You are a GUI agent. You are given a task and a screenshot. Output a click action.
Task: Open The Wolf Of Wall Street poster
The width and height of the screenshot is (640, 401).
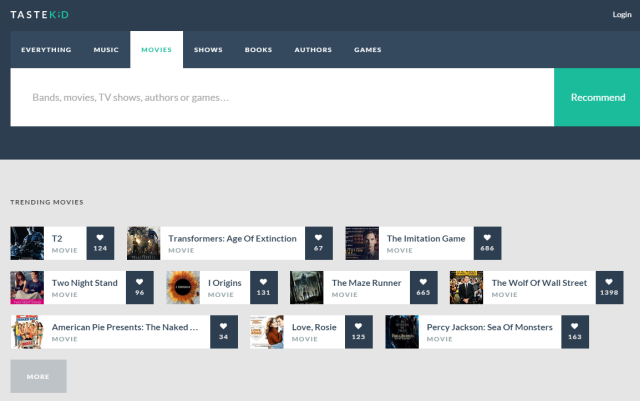(x=466, y=287)
